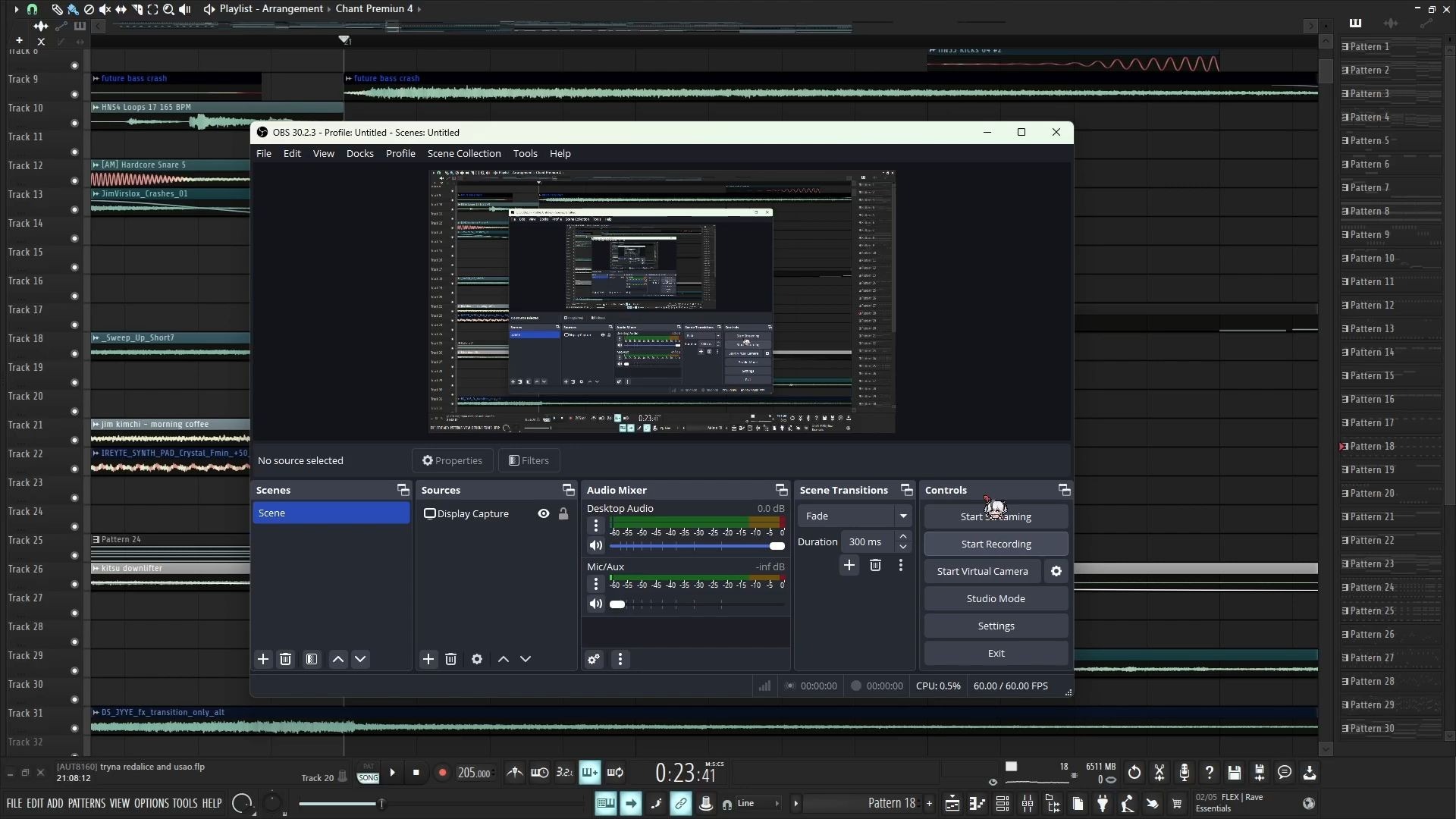Click the remove source trash icon
This screenshot has height=819, width=1456.
click(x=450, y=659)
